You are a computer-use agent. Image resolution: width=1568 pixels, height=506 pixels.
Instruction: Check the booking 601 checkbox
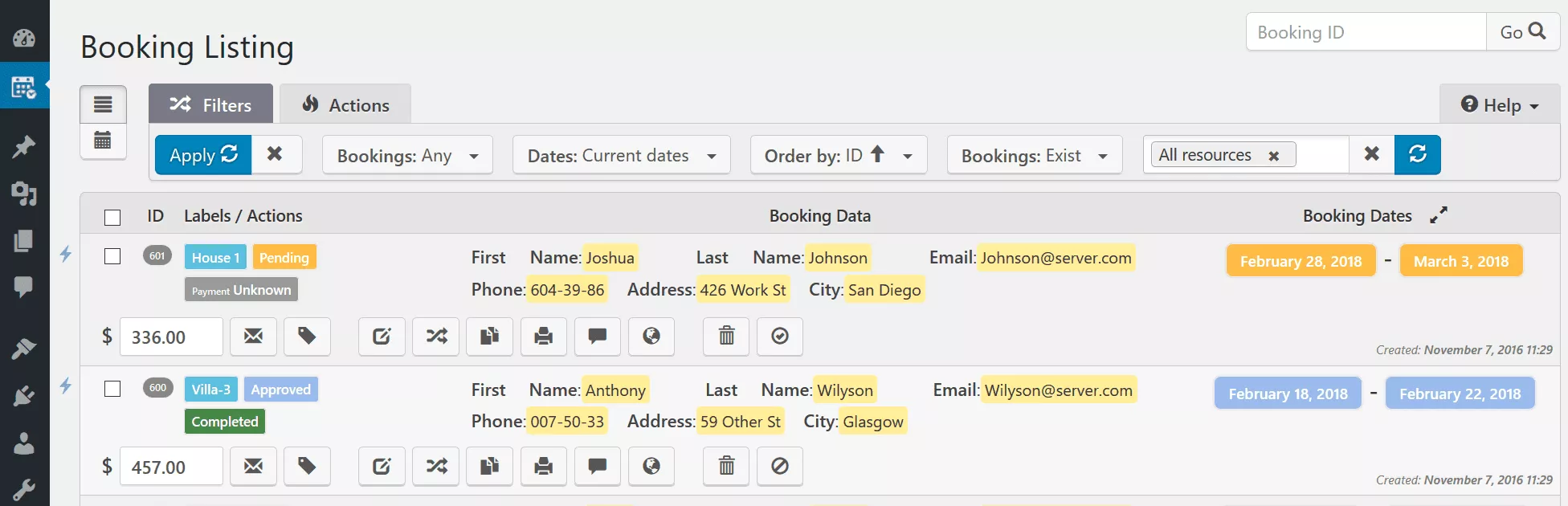pos(112,256)
